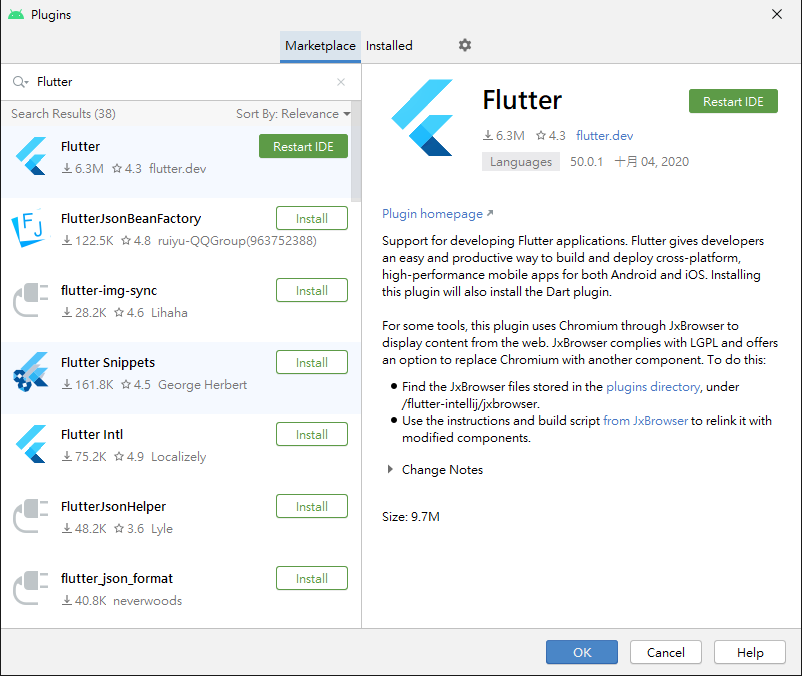
Task: Open the from JxBrowser link
Action: [x=645, y=421]
